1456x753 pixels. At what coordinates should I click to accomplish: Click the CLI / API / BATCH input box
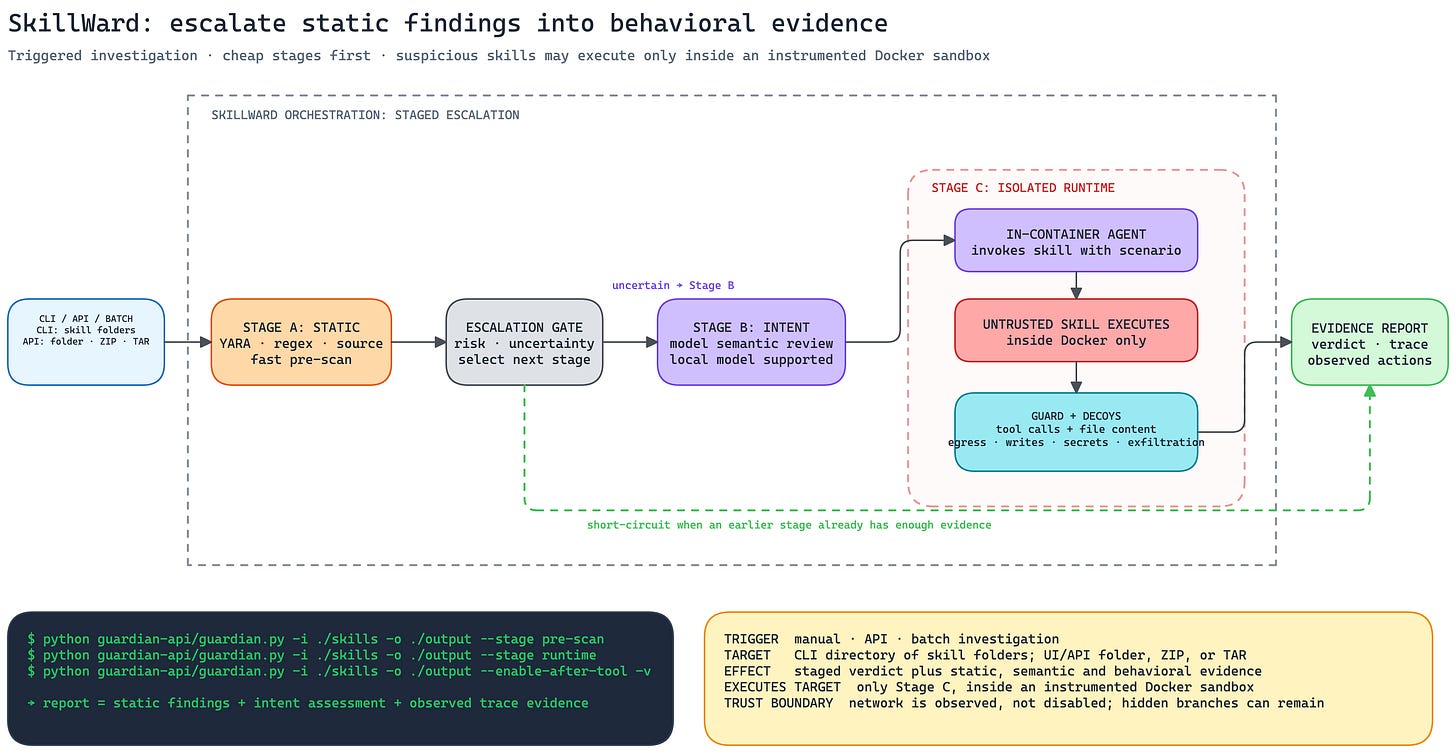click(86, 342)
